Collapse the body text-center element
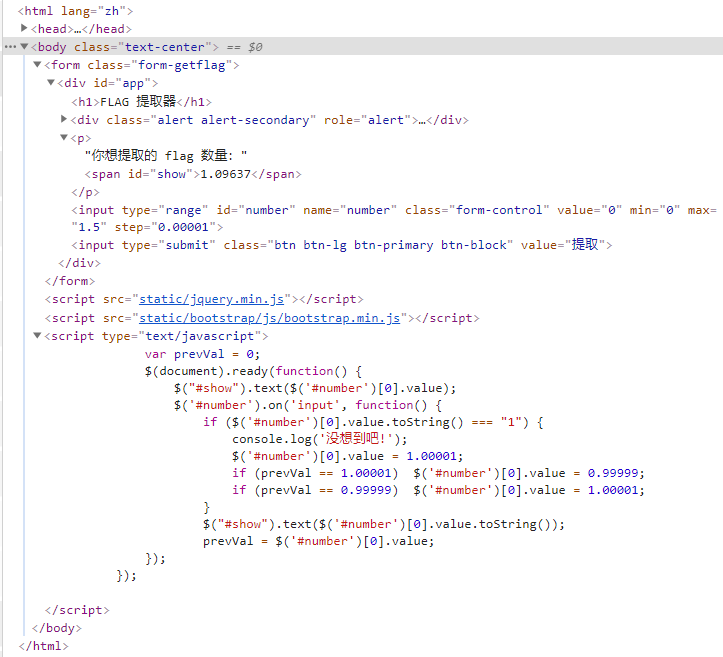 24,47
